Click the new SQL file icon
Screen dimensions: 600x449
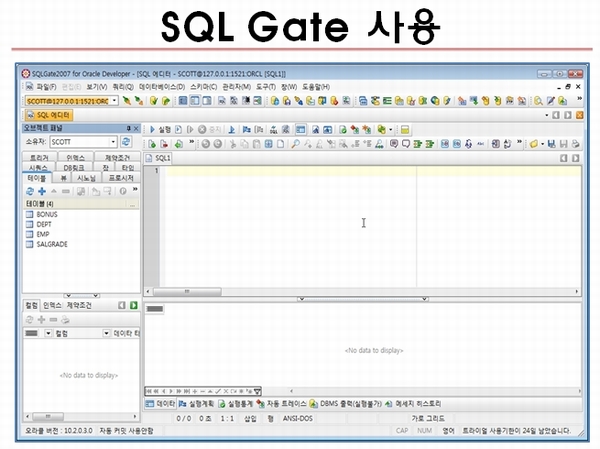[152, 144]
